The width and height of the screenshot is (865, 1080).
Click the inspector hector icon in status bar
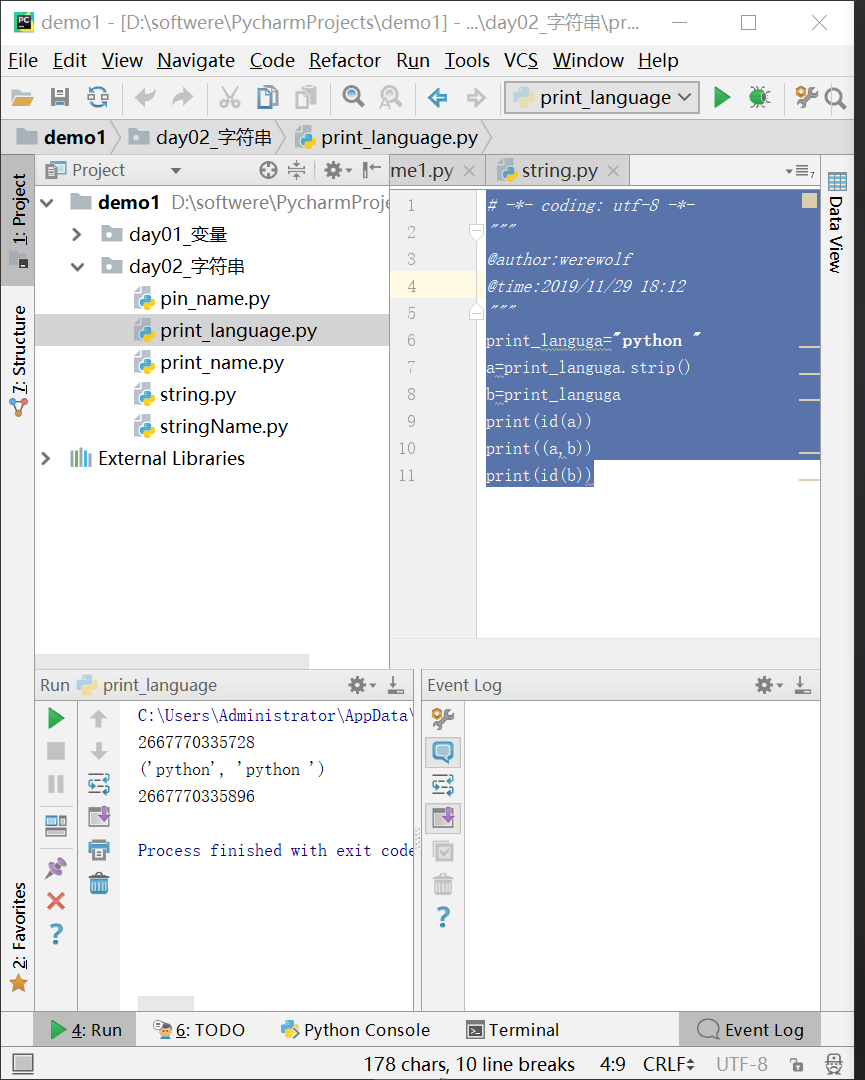(x=833, y=1064)
